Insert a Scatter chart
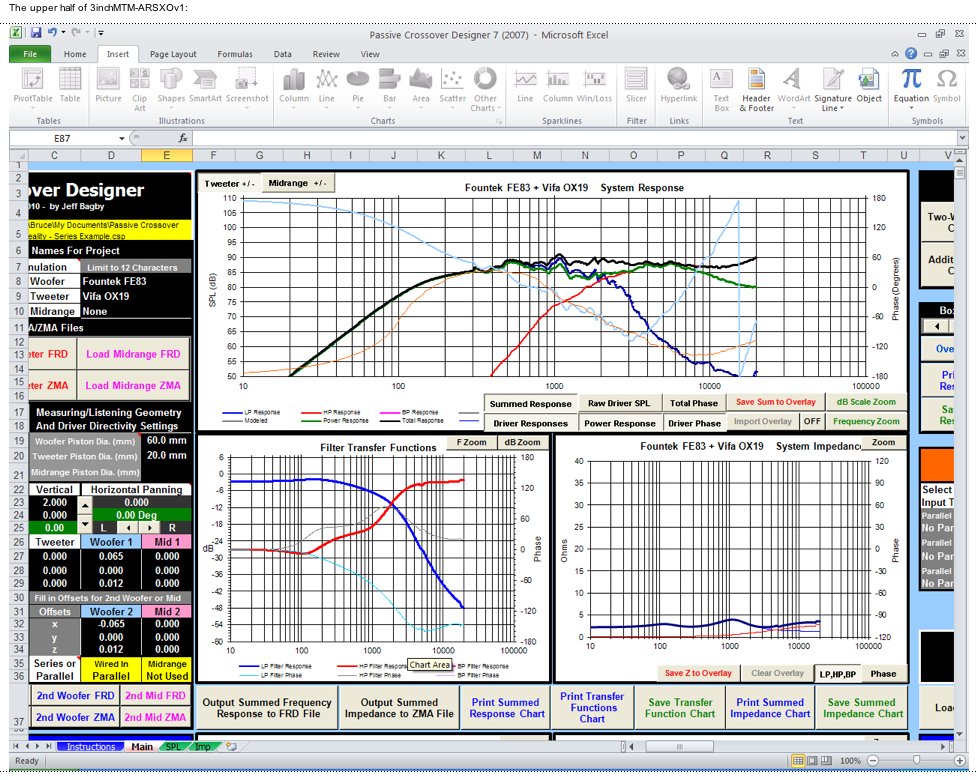The height and width of the screenshot is (780, 978). 452,85
